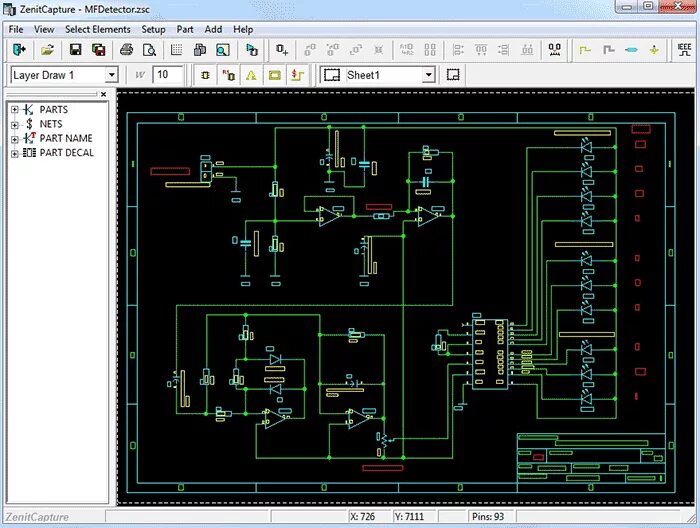Open the Select Elements menu
The height and width of the screenshot is (528, 700).
98,29
